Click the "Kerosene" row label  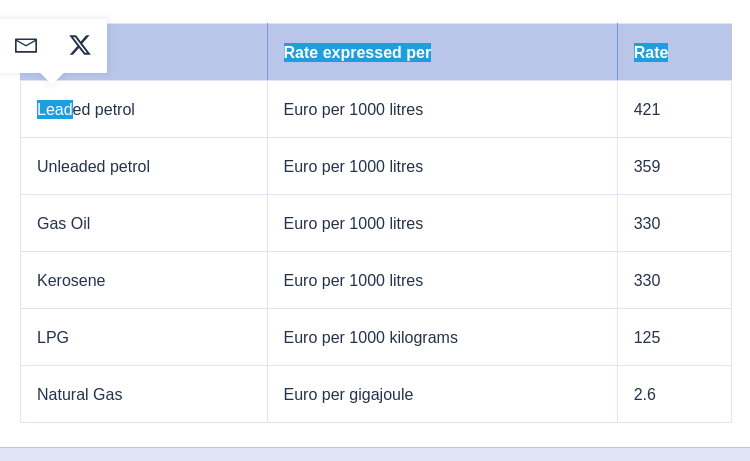[x=71, y=280]
